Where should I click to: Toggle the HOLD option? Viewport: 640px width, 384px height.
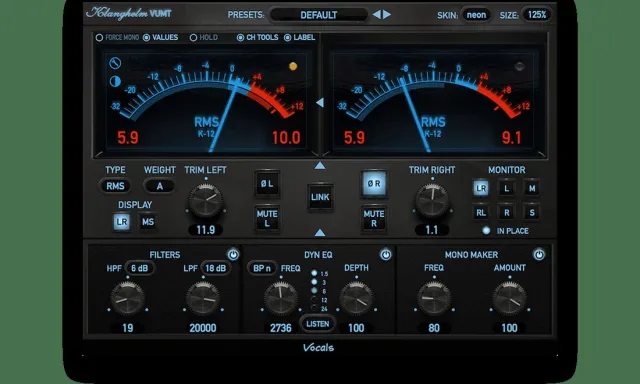(204, 38)
